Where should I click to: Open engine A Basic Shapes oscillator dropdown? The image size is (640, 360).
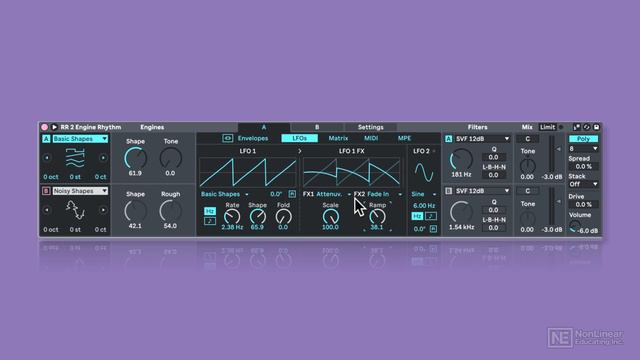point(80,139)
